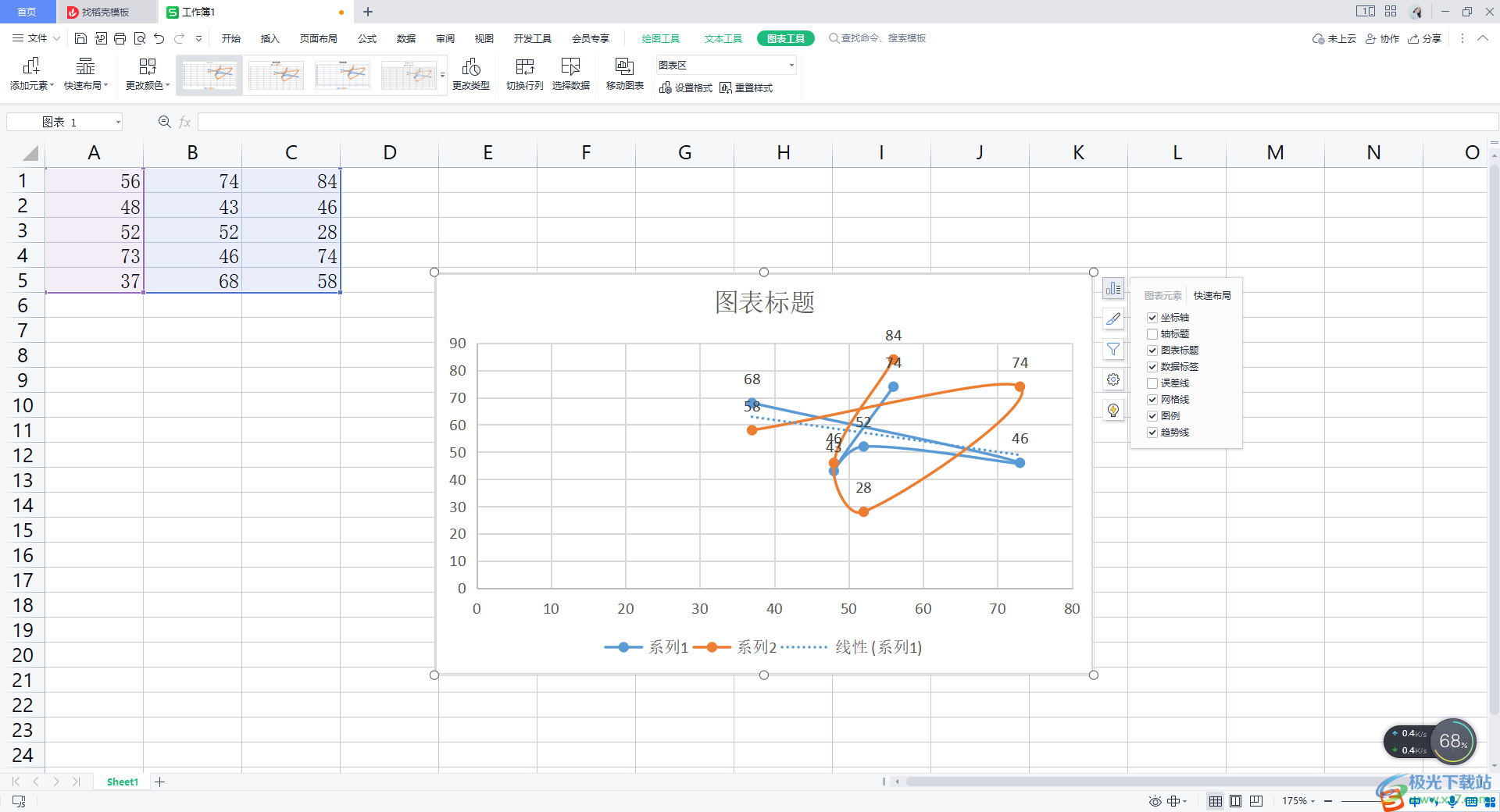Open the 页面布局 (Page Layout) tab
1500x812 pixels.
click(x=319, y=38)
